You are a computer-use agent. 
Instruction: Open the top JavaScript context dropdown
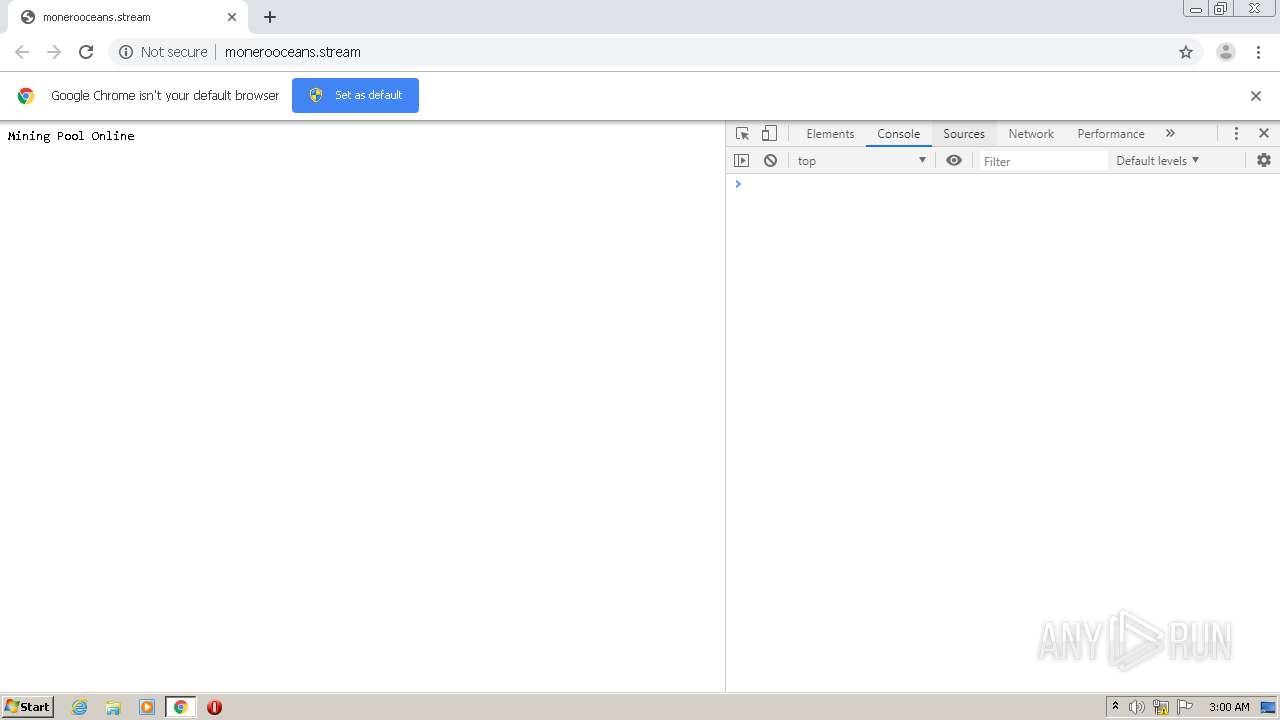pyautogui.click(x=862, y=161)
